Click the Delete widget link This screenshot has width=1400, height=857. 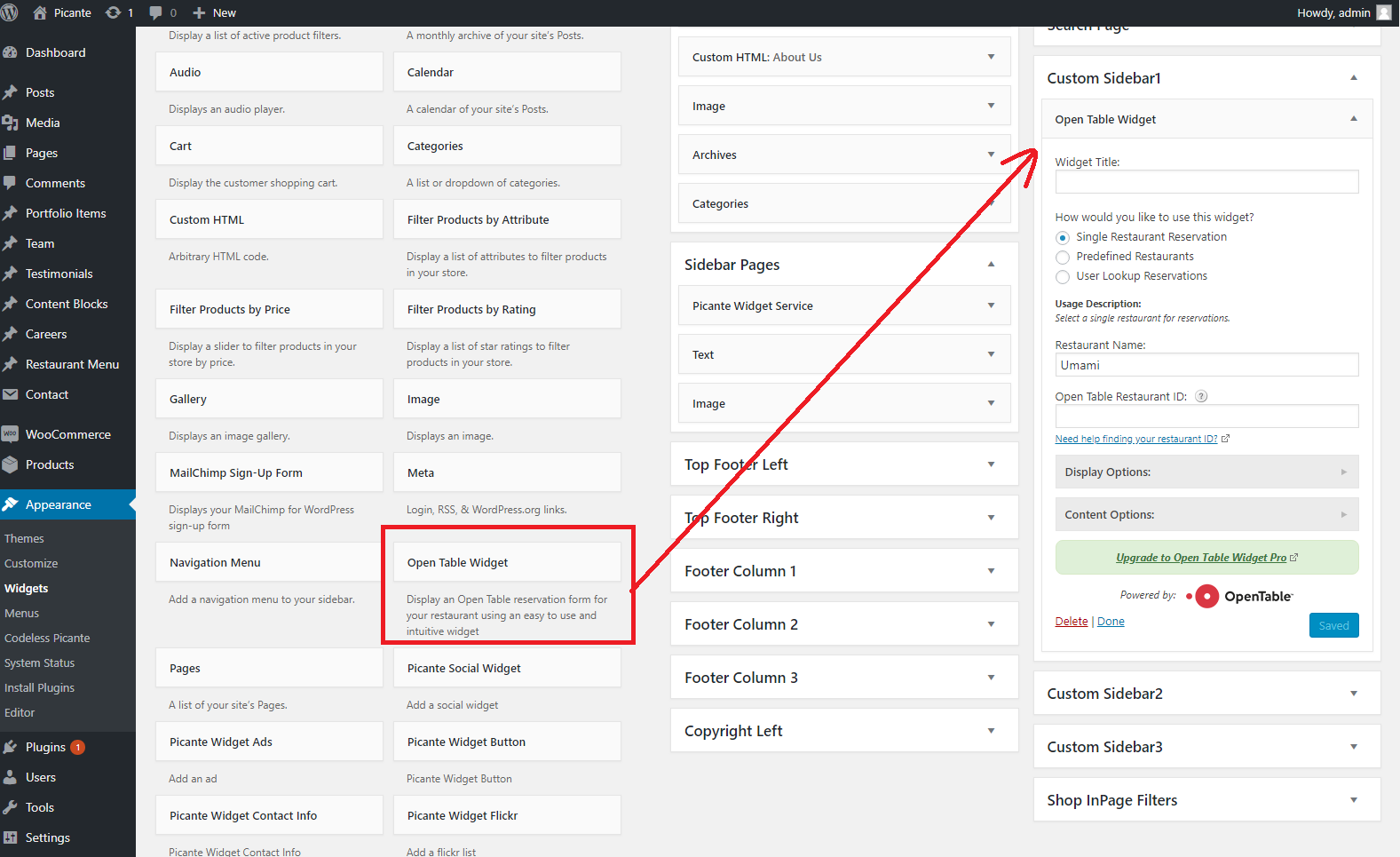1071,622
